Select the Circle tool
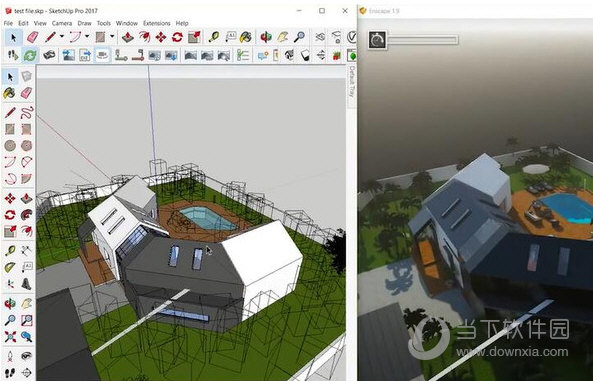Screen dimensions: 593x381 pyautogui.click(x=10, y=146)
